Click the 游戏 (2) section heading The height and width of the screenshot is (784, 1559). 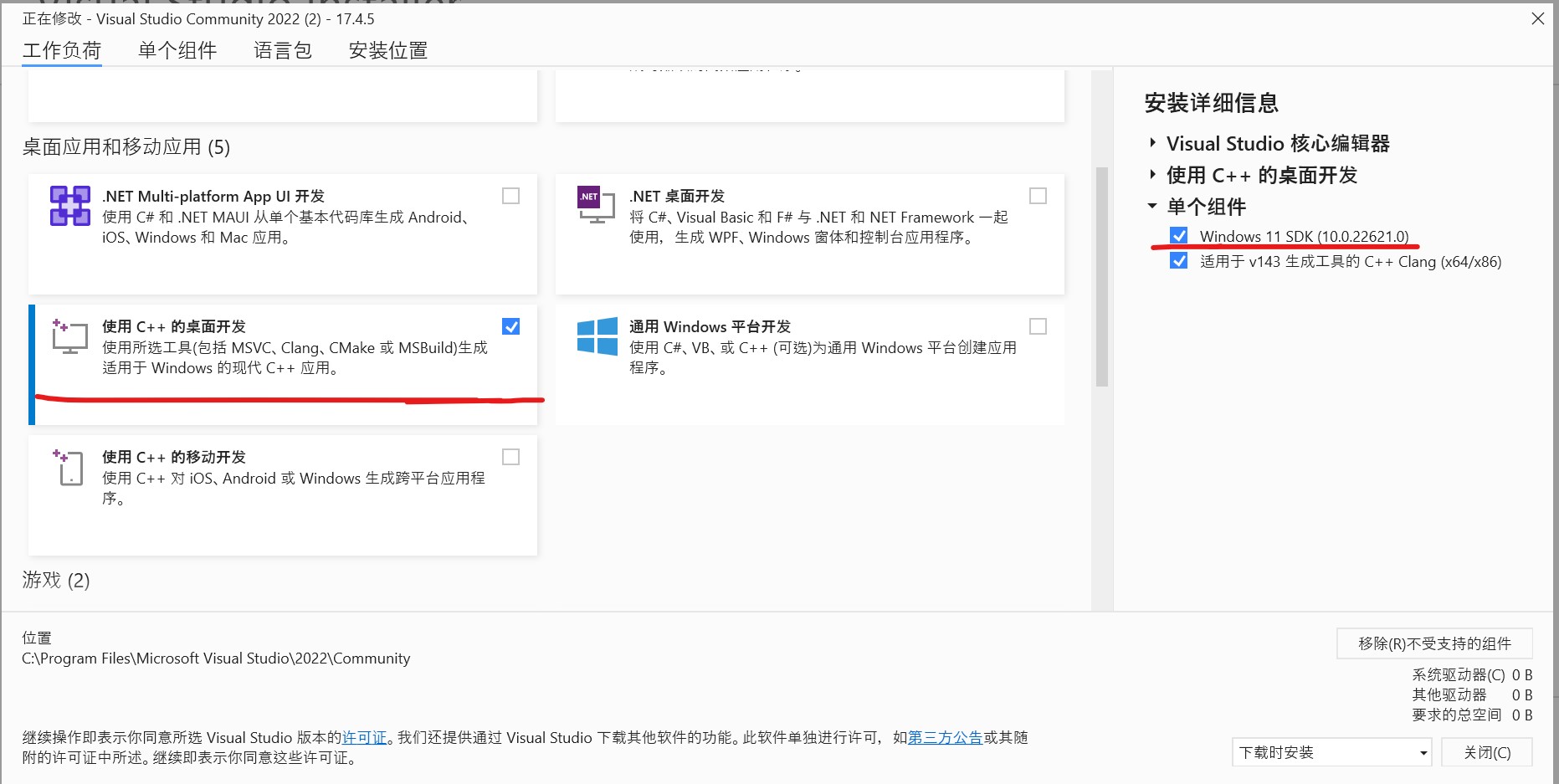tap(56, 580)
